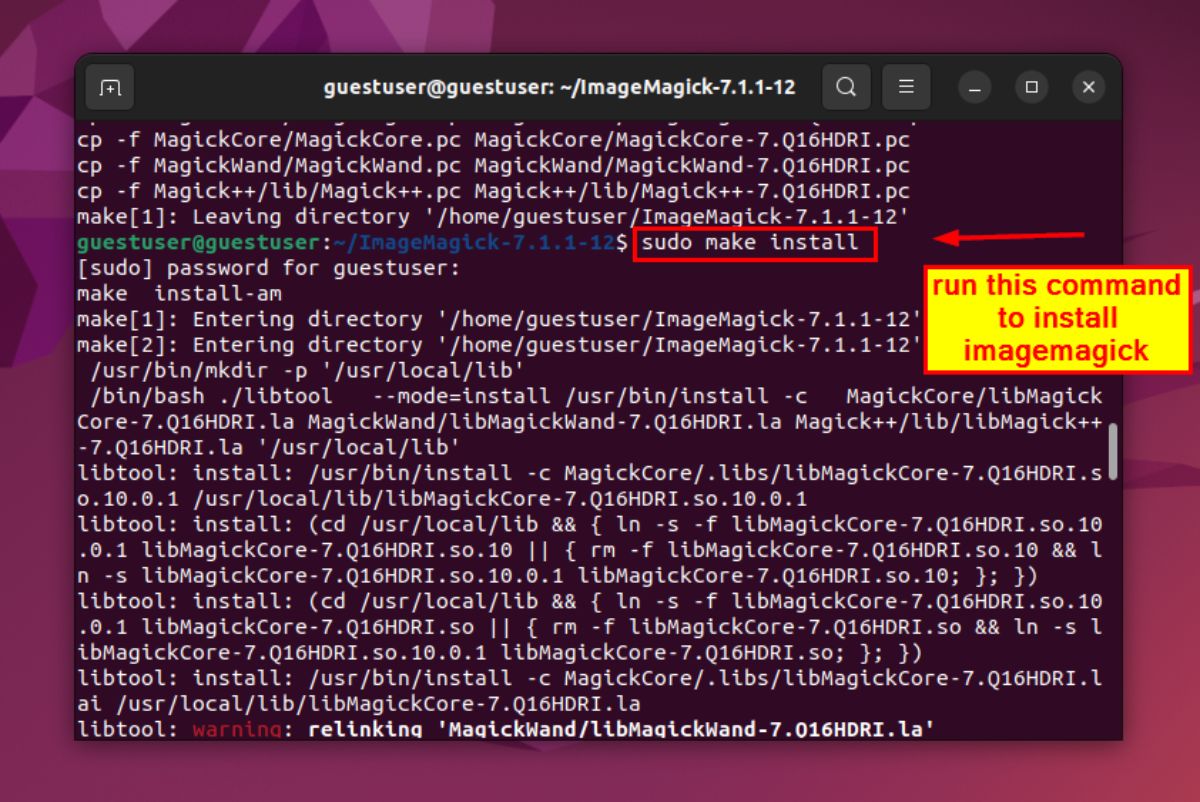The image size is (1200, 802).
Task: Click the 'make[1]: Leaving directory' line
Action: (x=493, y=216)
